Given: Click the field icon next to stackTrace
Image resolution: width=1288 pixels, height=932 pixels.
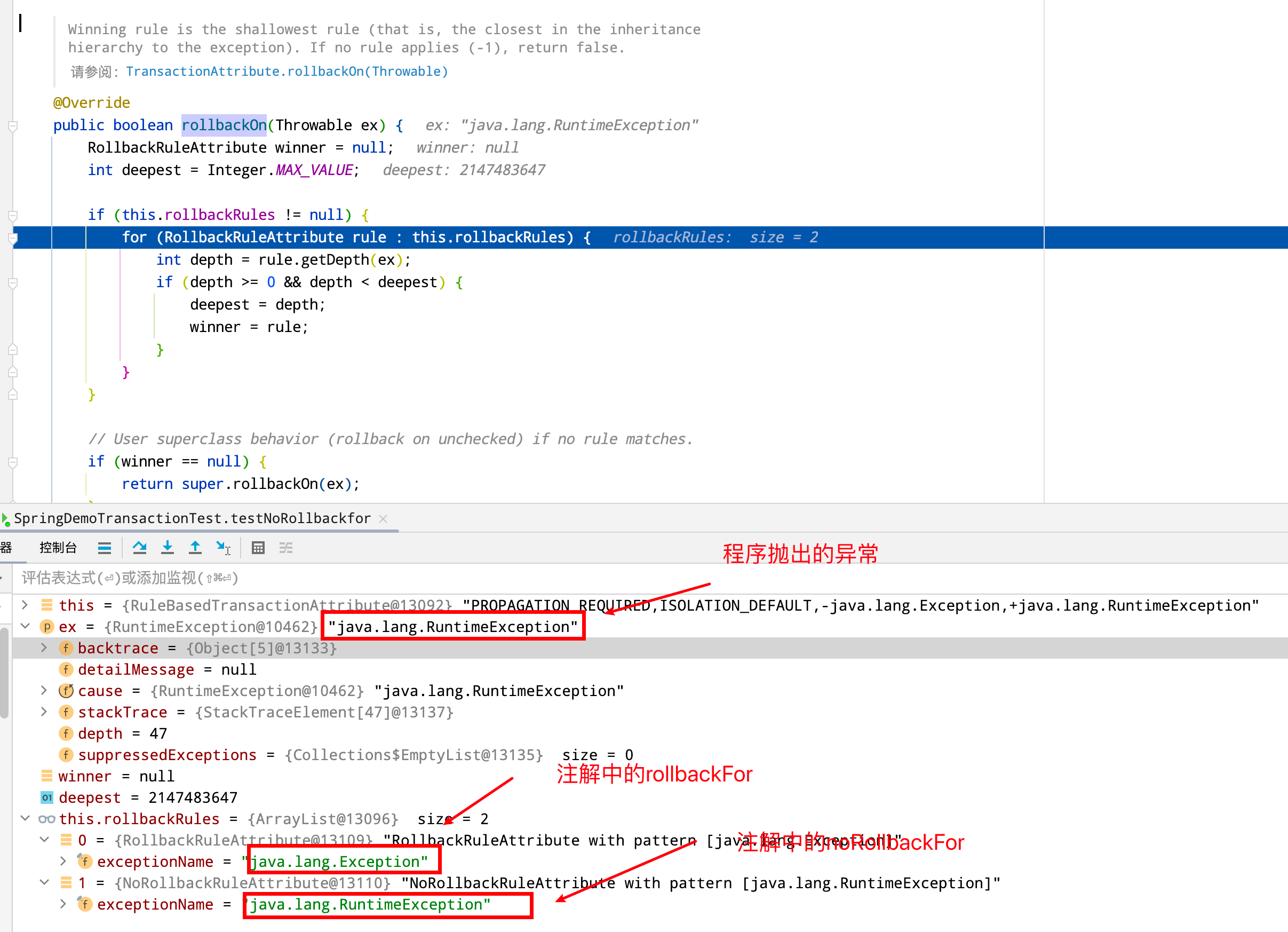Looking at the screenshot, I should coord(67,712).
